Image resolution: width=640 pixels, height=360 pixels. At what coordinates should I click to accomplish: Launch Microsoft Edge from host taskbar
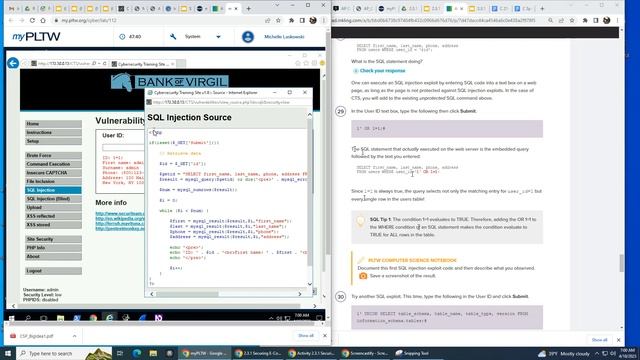(x=137, y=353)
